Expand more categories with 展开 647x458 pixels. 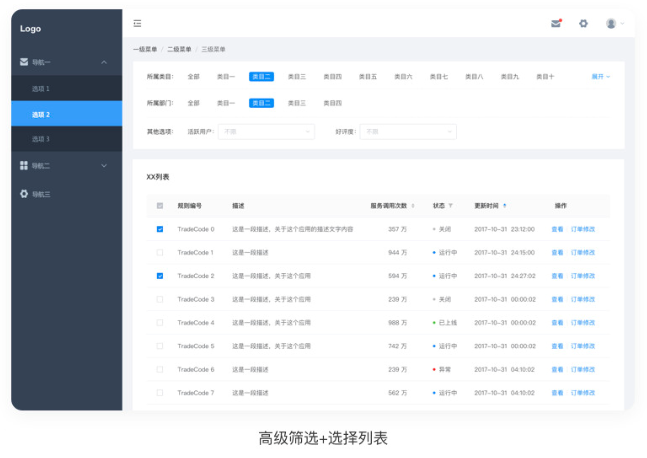[600, 76]
